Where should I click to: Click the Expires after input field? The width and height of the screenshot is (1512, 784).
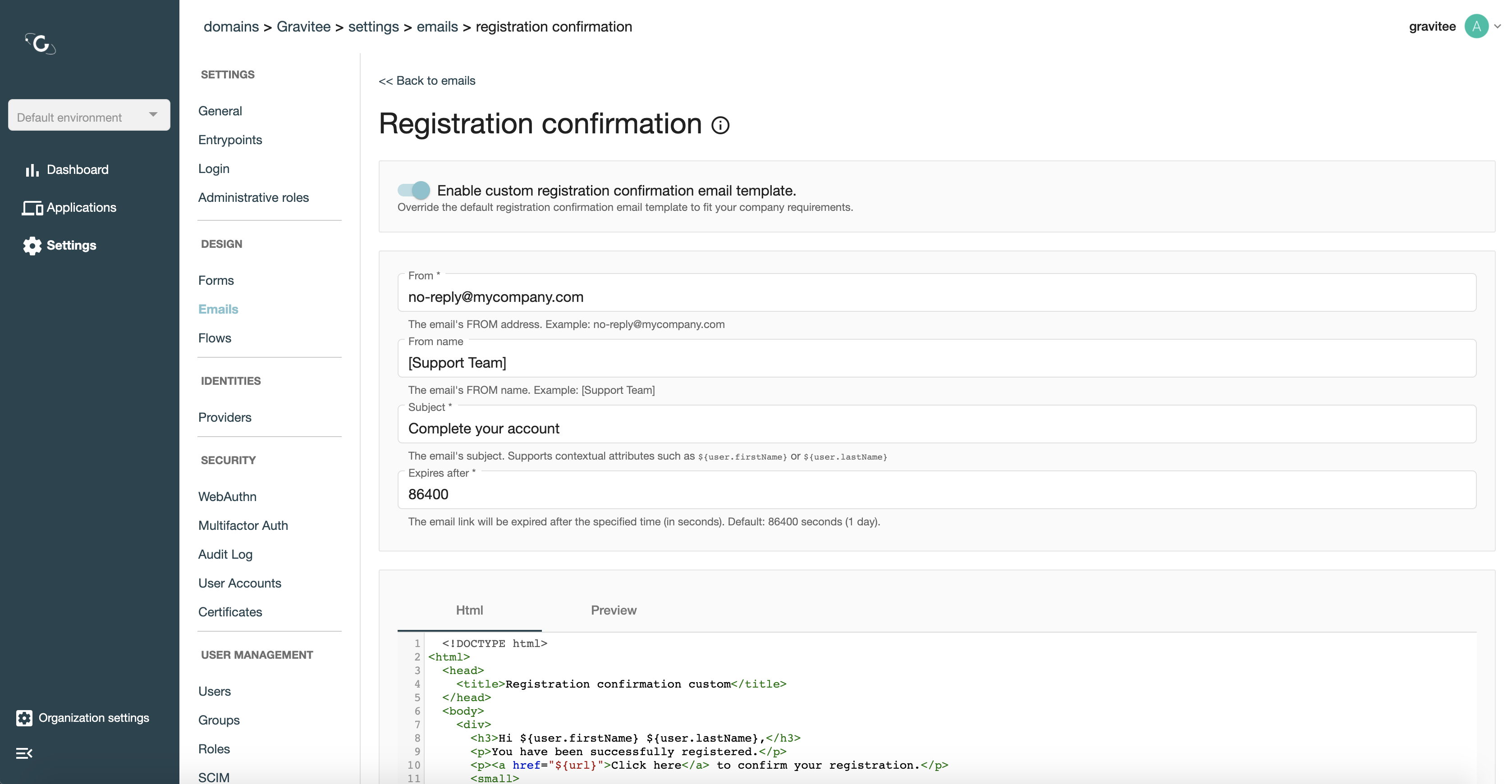coord(937,494)
